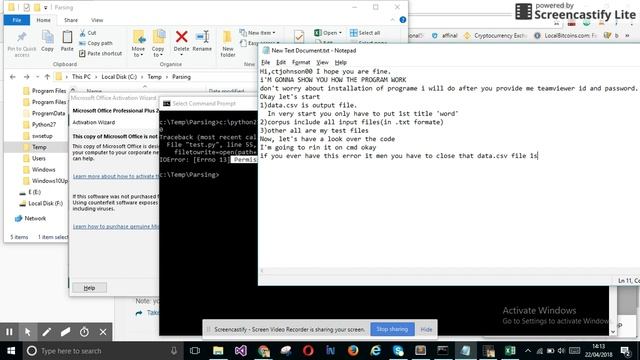The height and width of the screenshot is (360, 640).
Task: Click Select all in Explorer ribbon
Action: [365, 33]
